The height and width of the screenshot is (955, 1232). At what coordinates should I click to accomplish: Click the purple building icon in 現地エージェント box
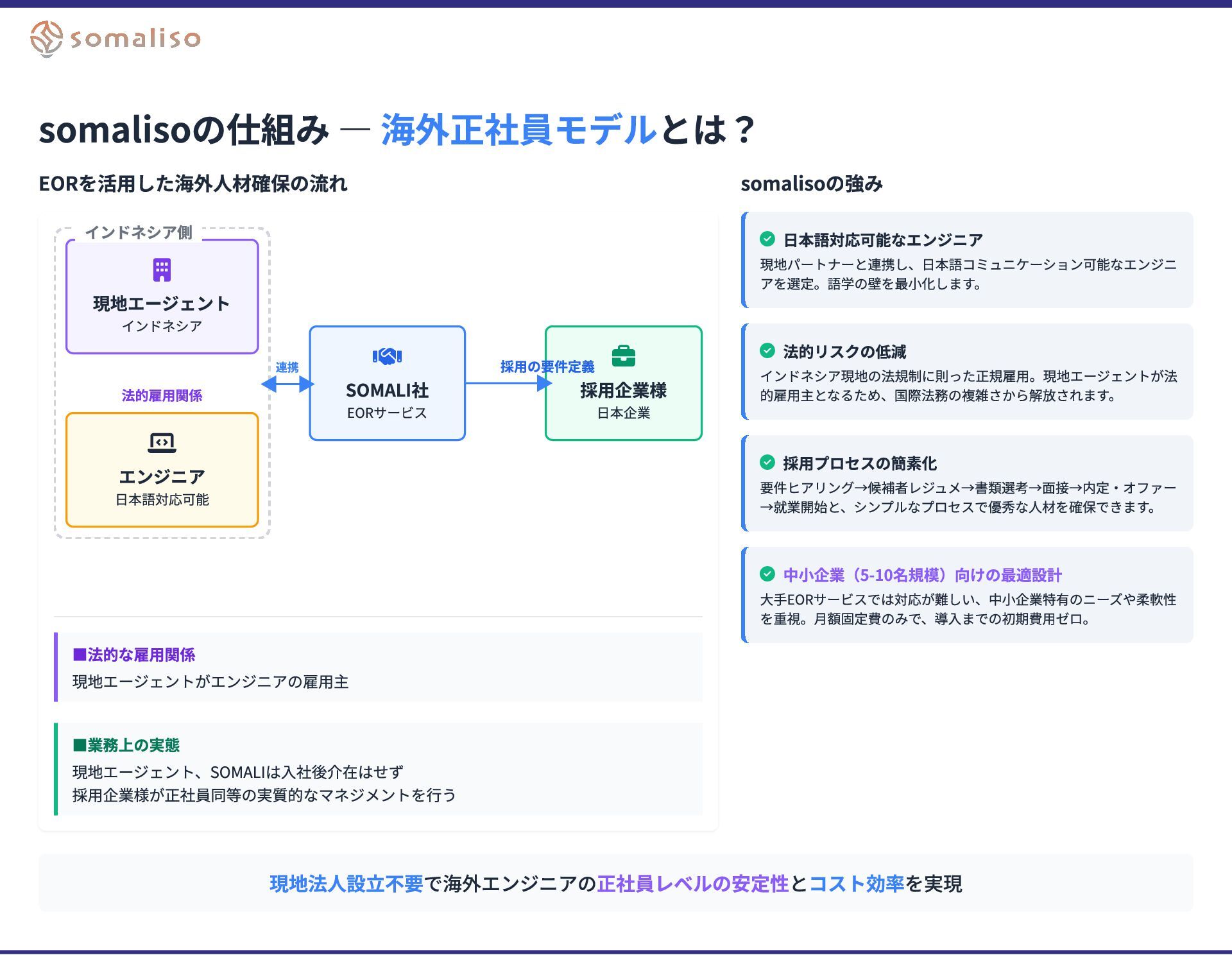(x=162, y=270)
